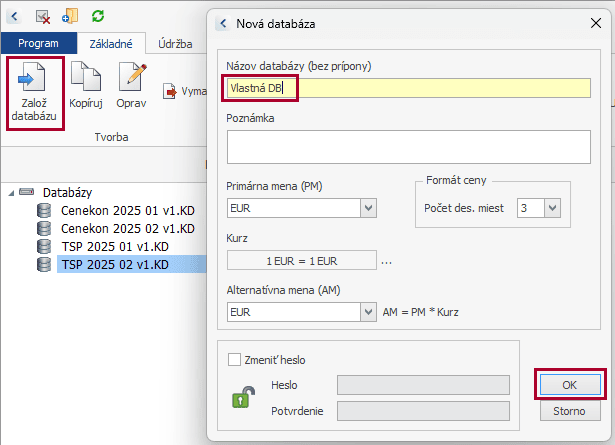This screenshot has width=615, height=445.
Task: Click the green refresh icon
Action: tap(98, 16)
